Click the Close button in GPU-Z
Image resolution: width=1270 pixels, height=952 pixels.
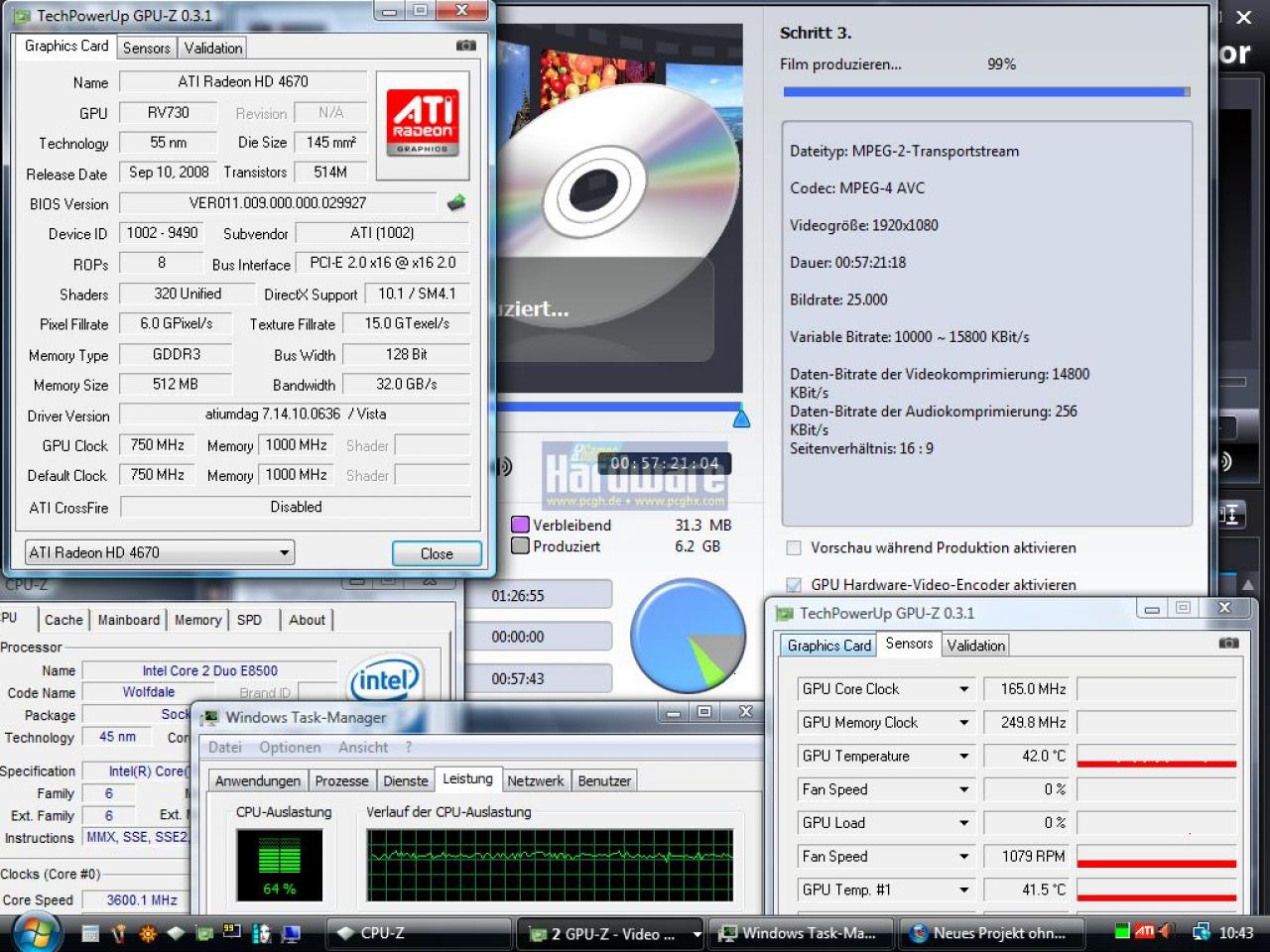click(x=437, y=553)
